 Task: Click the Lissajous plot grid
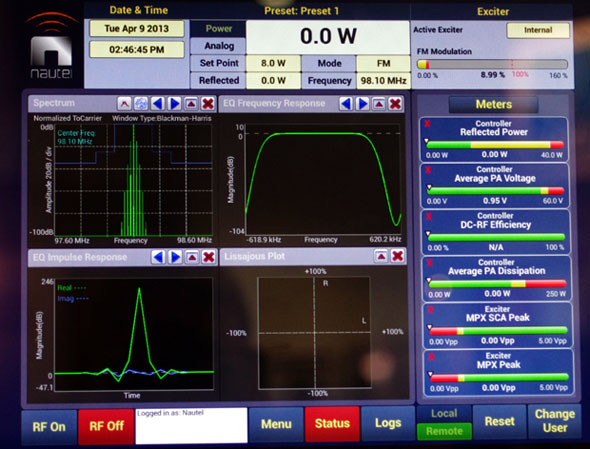pyautogui.click(x=314, y=333)
